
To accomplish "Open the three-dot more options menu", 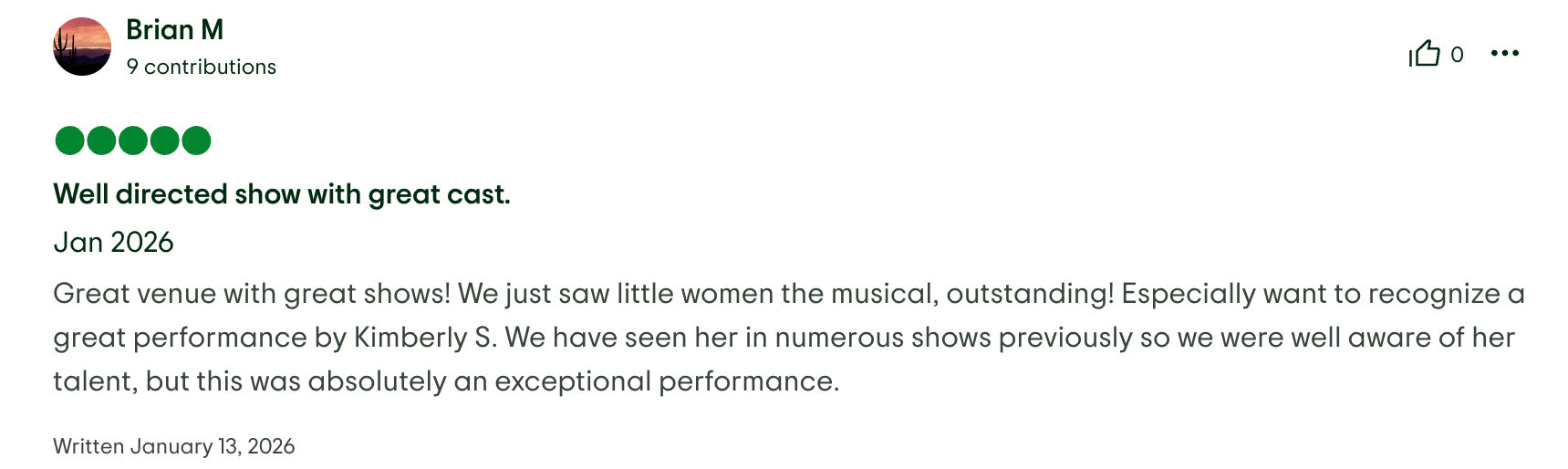I will tap(1504, 54).
